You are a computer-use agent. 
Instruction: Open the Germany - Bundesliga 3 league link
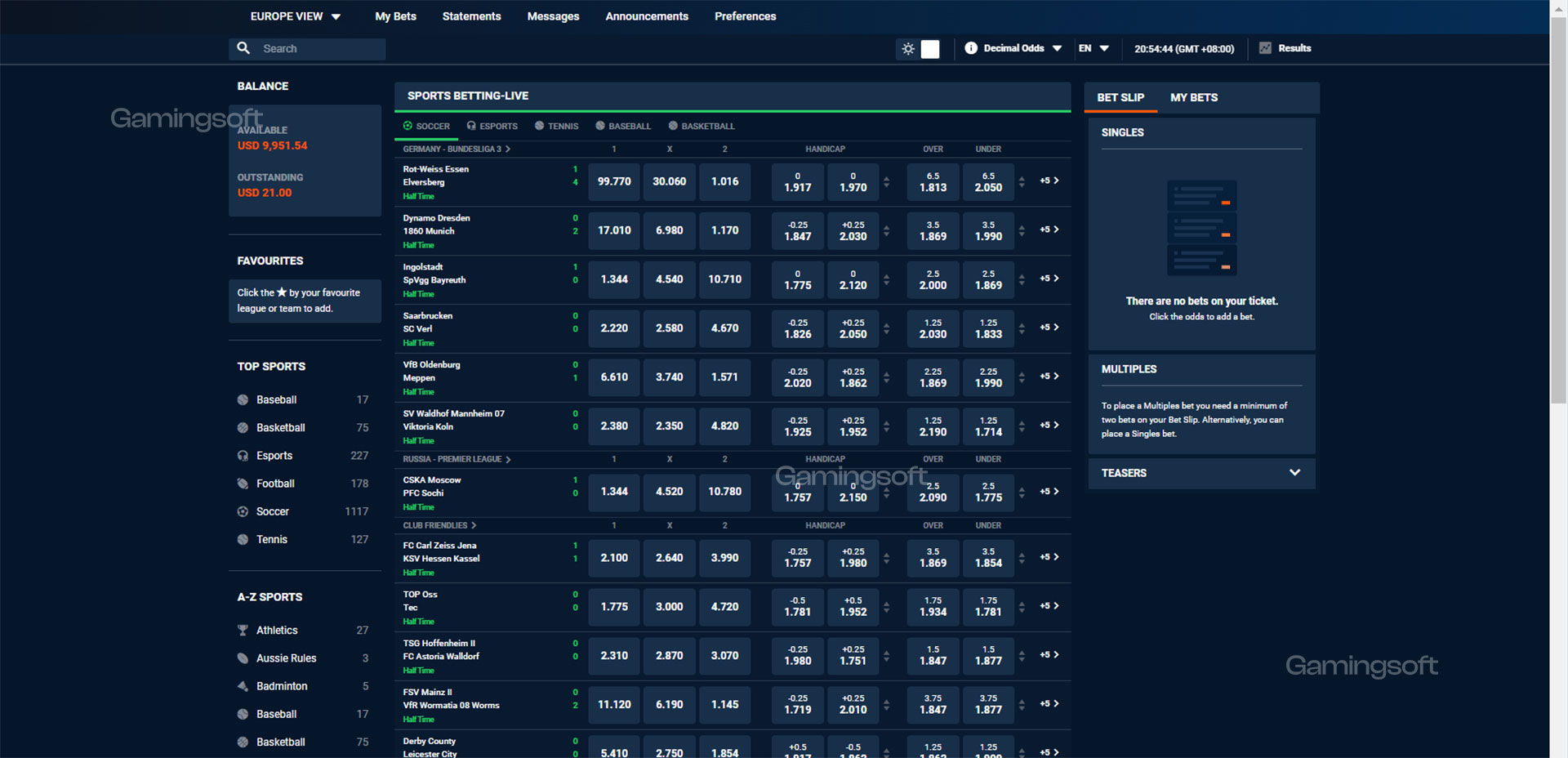click(456, 149)
